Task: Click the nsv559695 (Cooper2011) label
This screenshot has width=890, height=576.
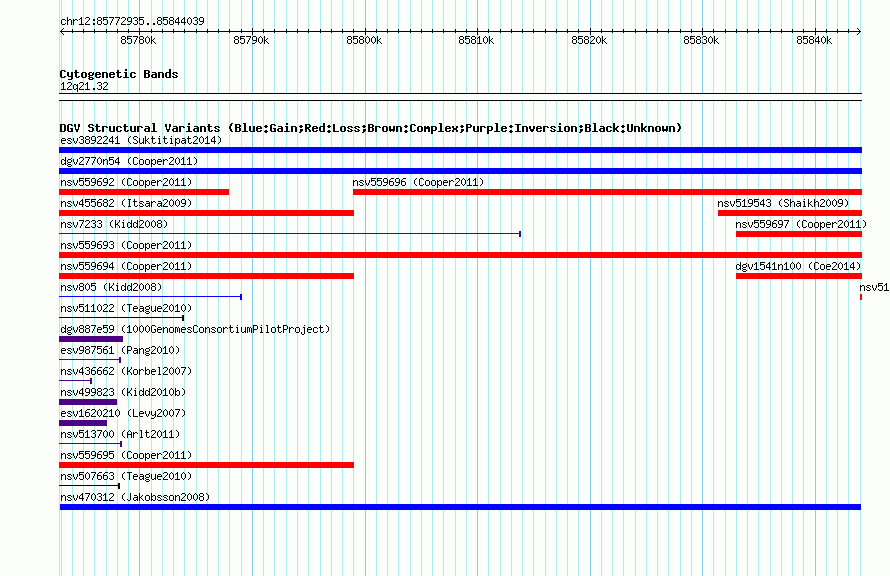Action: coord(126,455)
